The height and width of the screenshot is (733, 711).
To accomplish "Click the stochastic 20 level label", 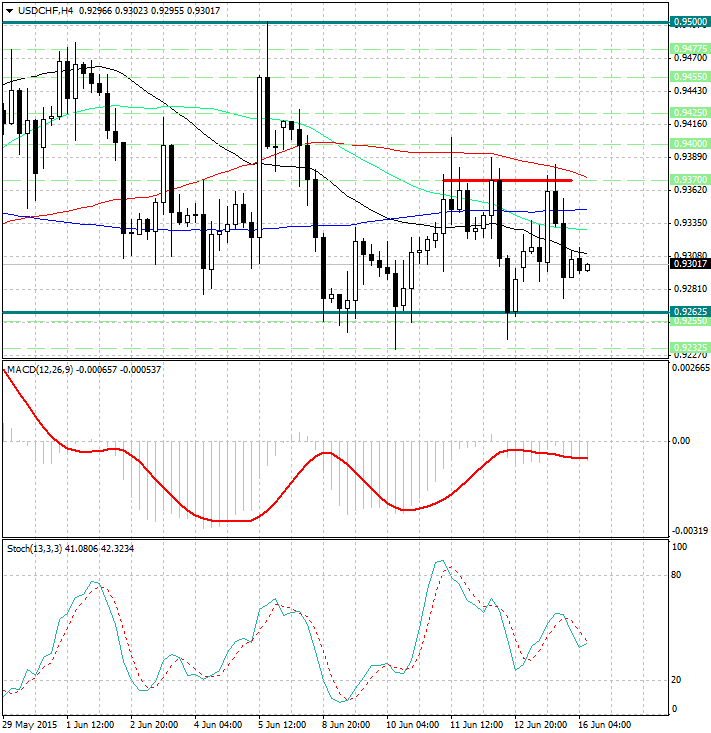I will (676, 680).
